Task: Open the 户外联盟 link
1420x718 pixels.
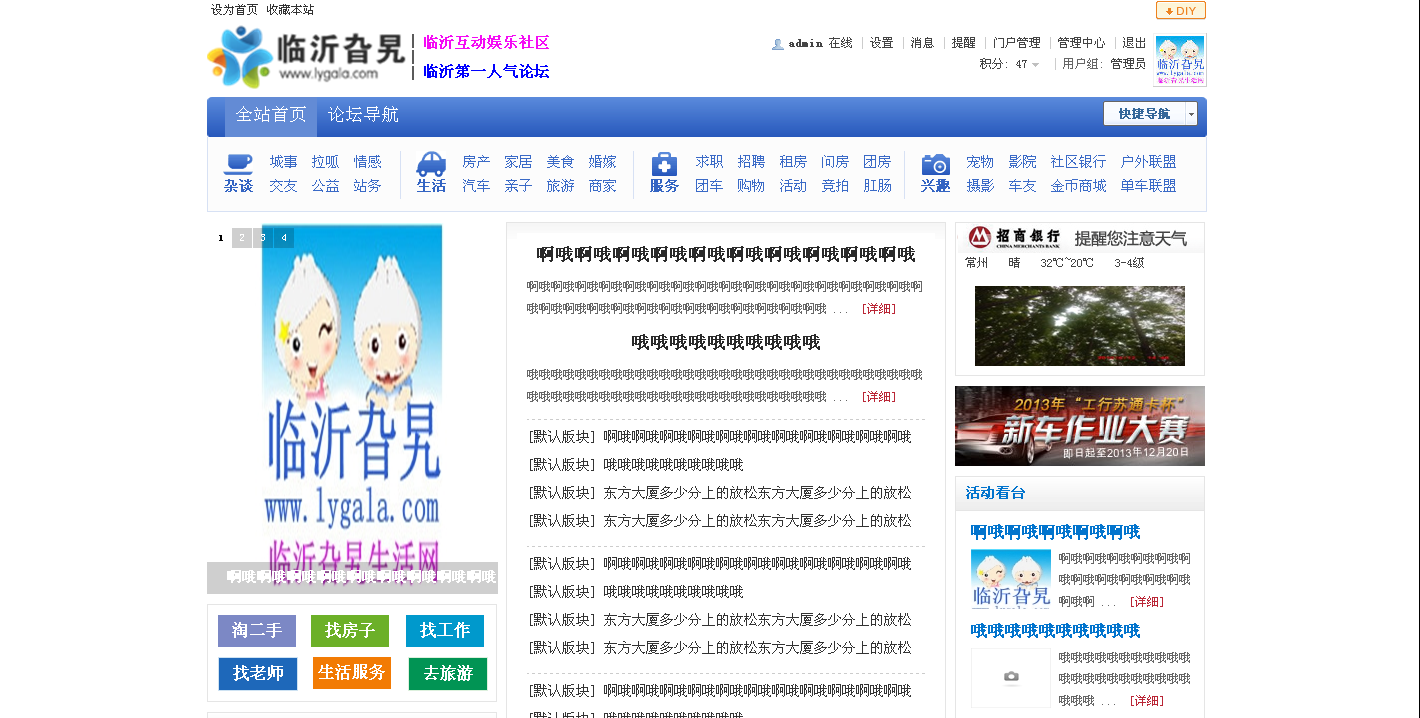Action: click(x=1148, y=162)
